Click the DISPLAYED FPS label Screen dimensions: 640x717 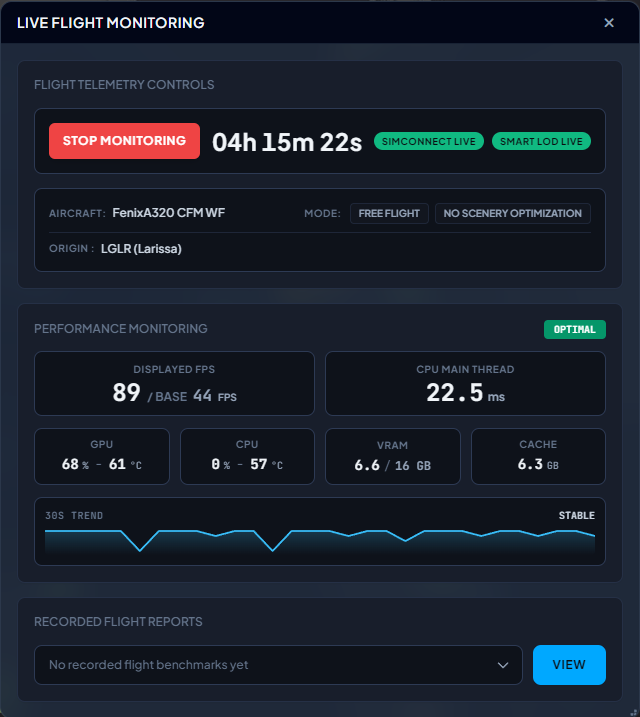point(174,369)
